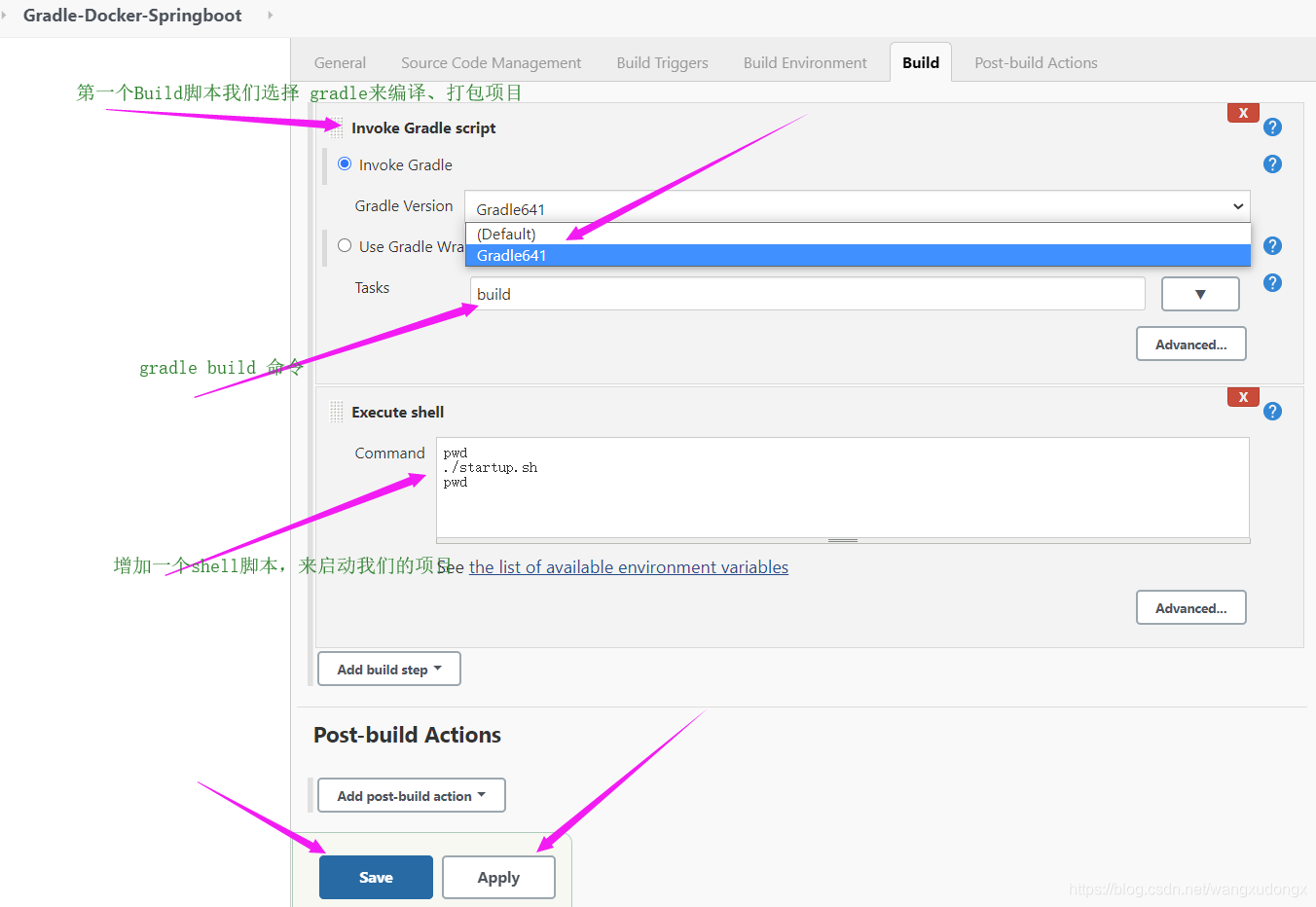Select the Invoke Gradle radio button
Image resolution: width=1316 pixels, height=907 pixels.
point(345,163)
